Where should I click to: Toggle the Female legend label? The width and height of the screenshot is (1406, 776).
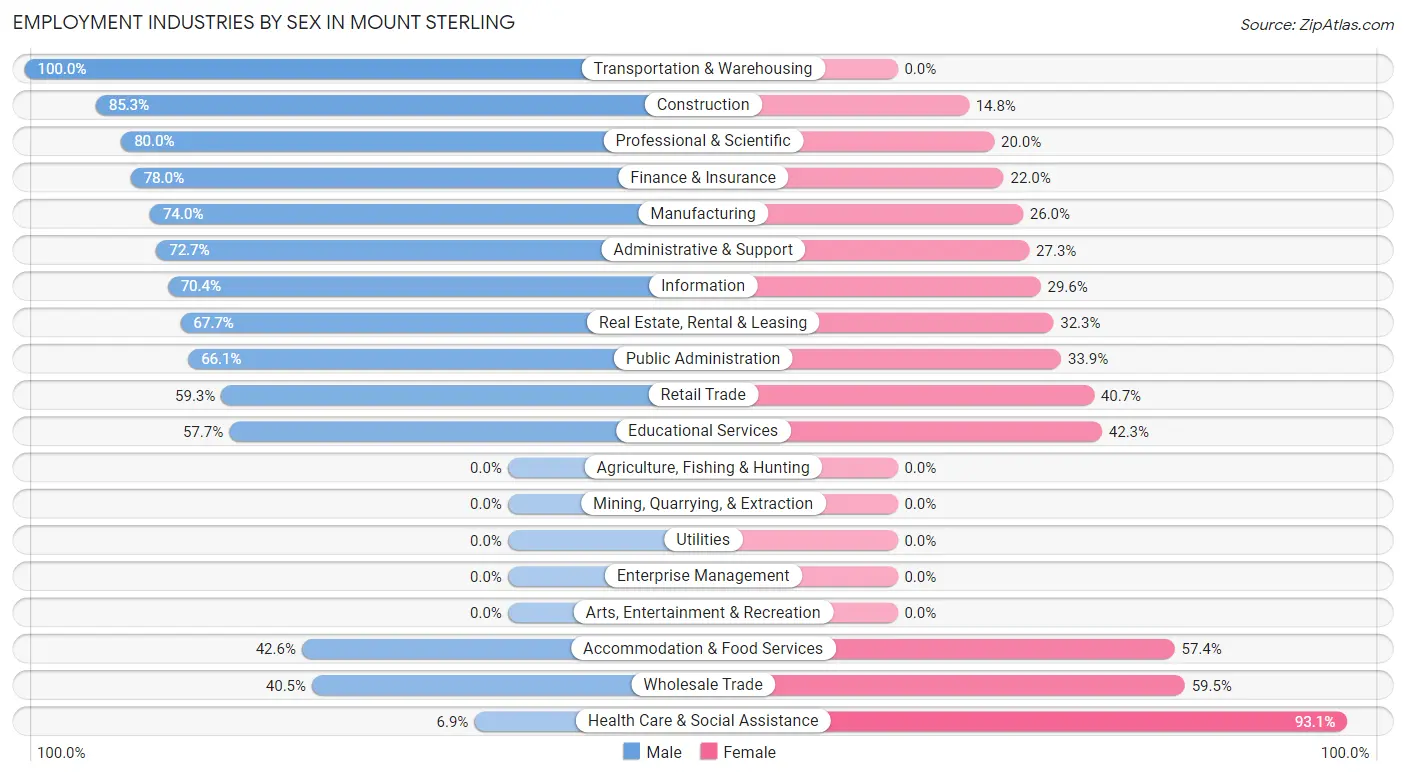click(x=749, y=752)
